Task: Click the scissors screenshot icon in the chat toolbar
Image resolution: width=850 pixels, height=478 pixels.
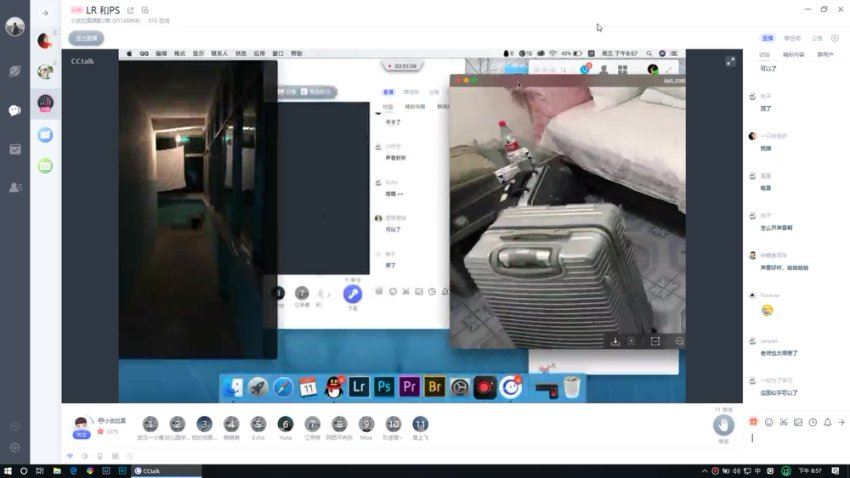Action: click(x=783, y=422)
